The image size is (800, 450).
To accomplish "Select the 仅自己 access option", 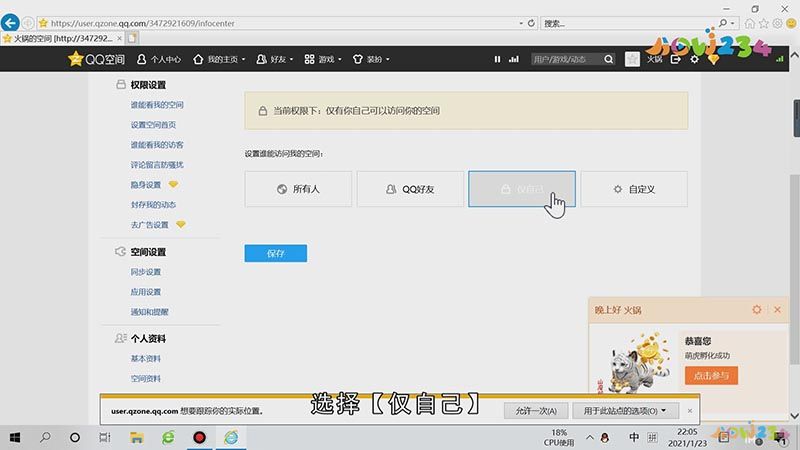I will 522,189.
